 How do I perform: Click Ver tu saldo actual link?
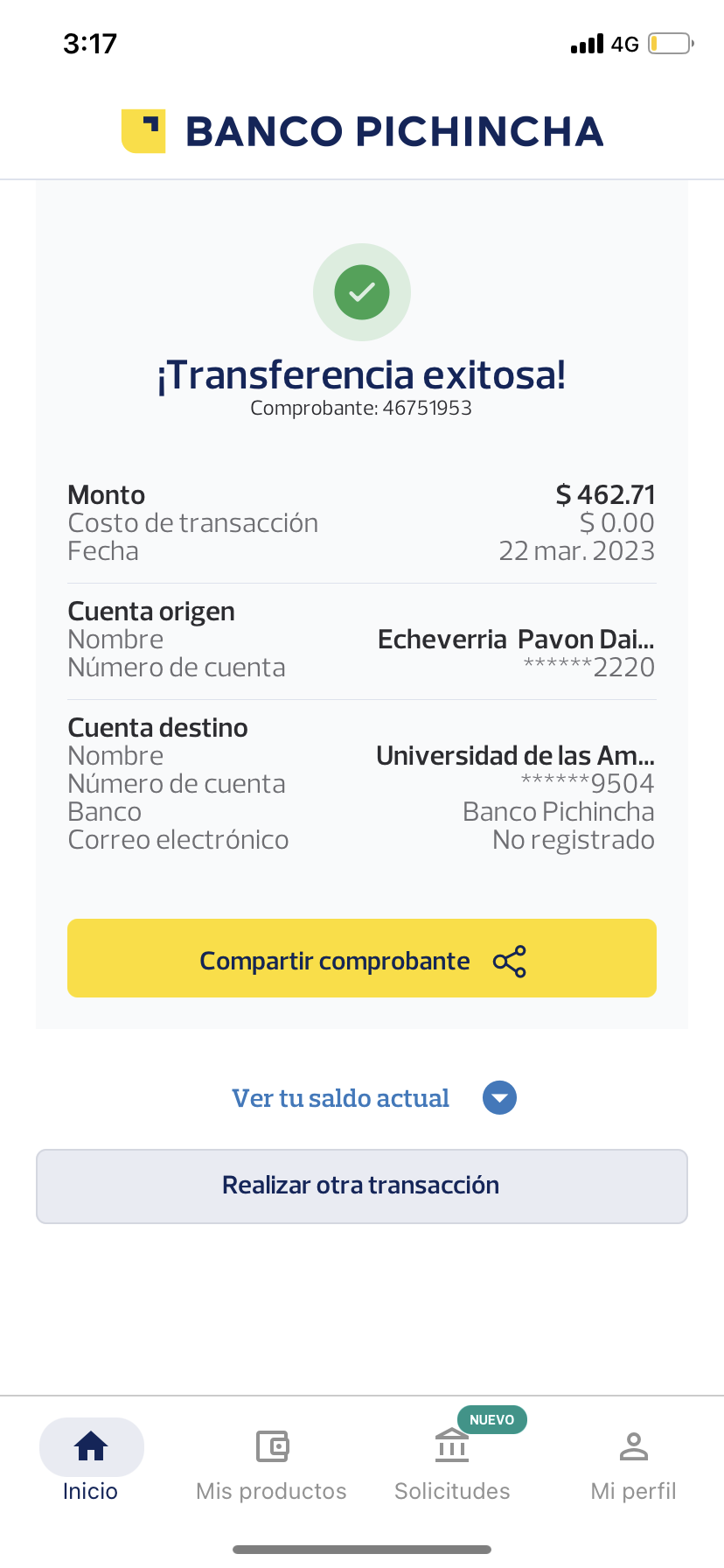click(x=340, y=1098)
